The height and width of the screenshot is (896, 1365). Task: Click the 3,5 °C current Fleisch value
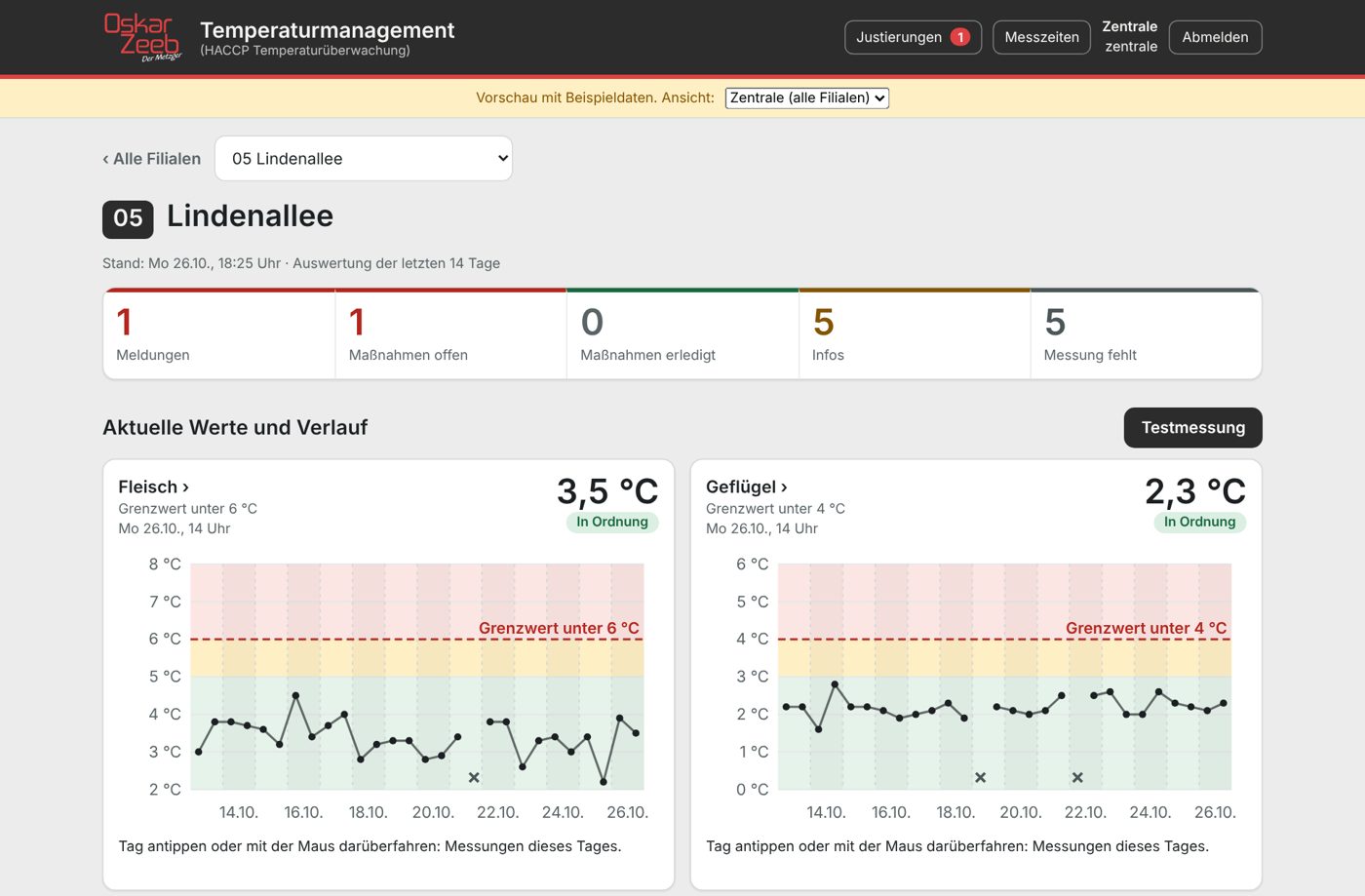coord(607,490)
